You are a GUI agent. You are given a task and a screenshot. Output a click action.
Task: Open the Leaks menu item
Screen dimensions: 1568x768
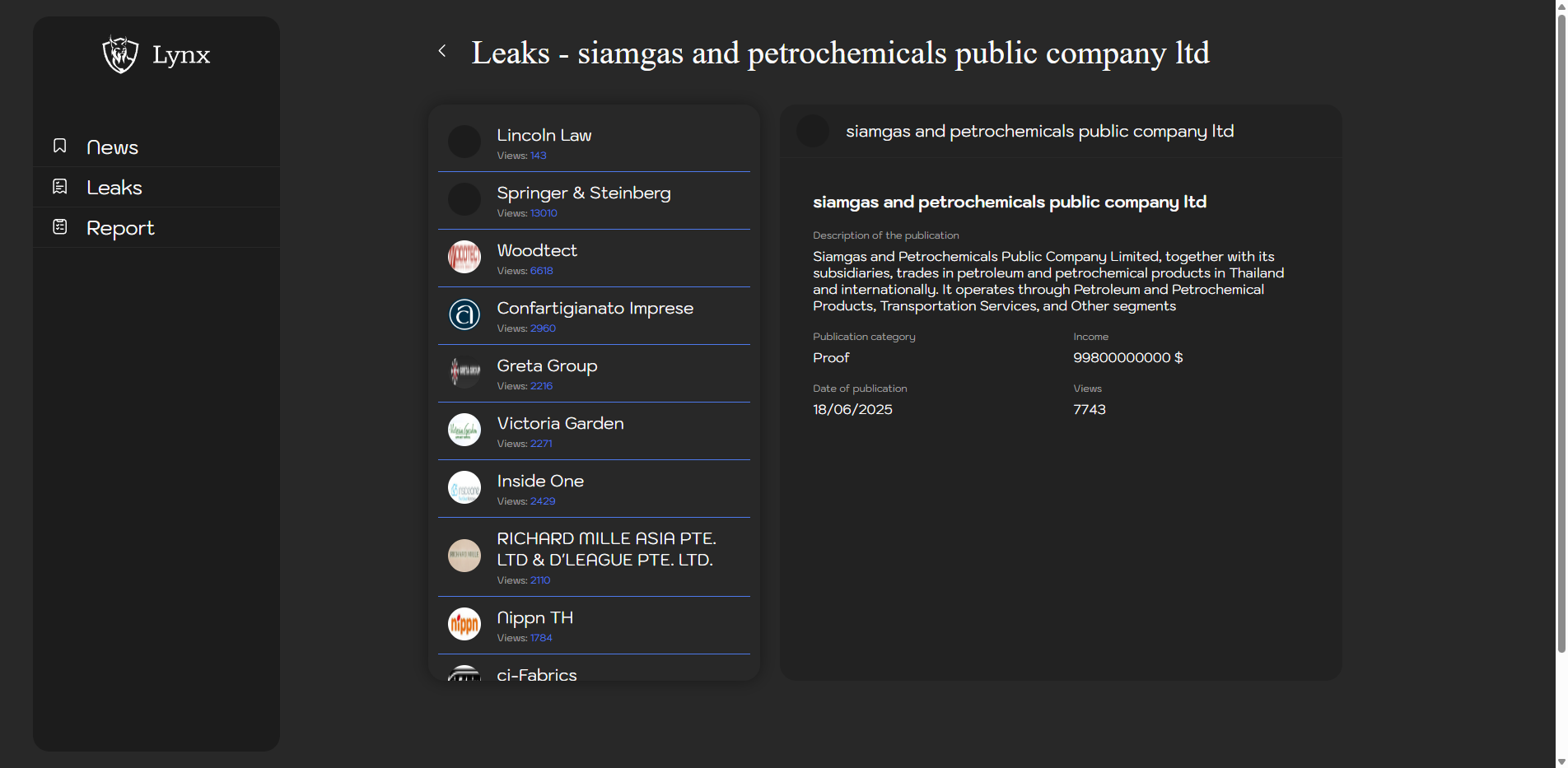(114, 188)
